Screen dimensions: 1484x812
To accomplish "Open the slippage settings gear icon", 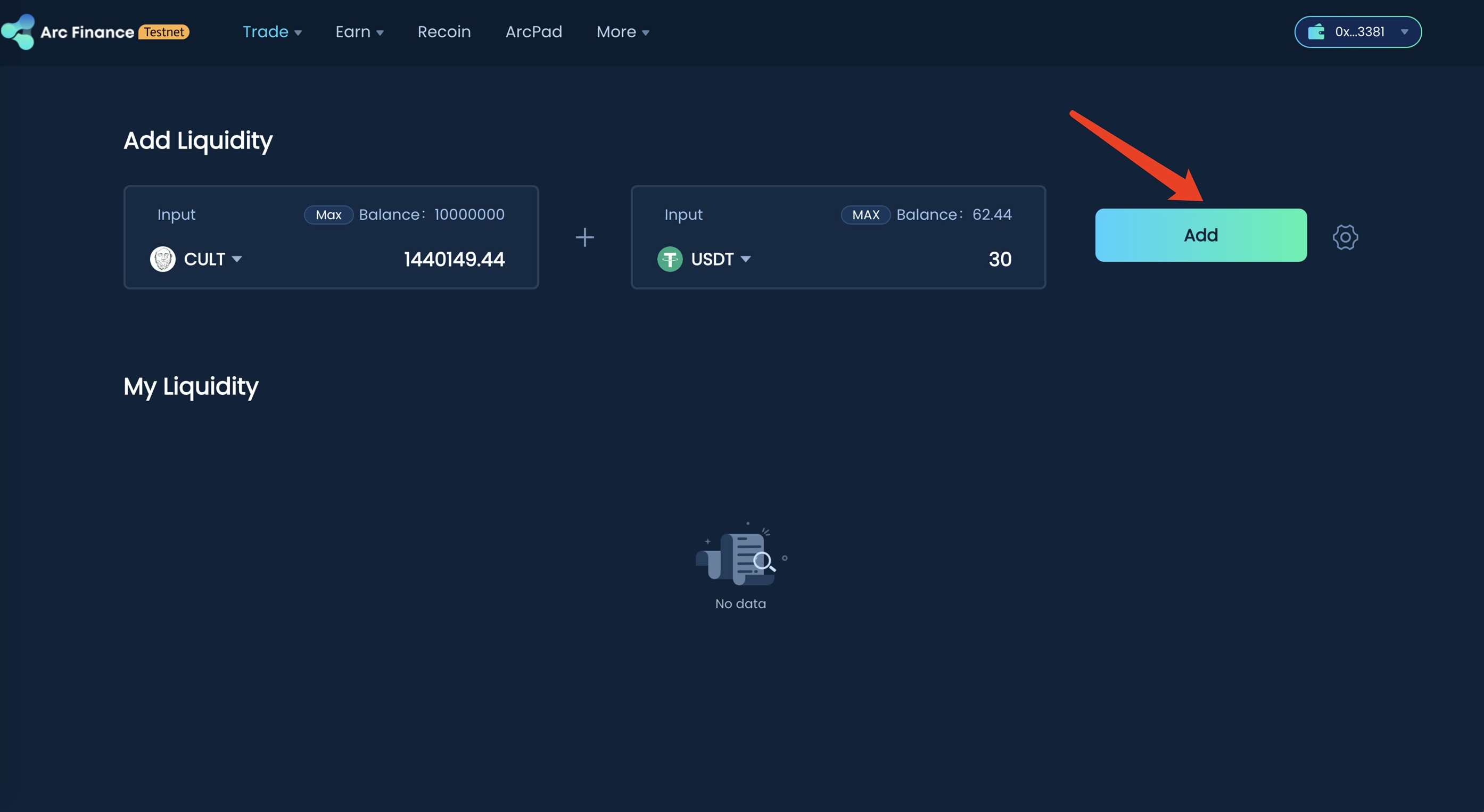I will point(1345,237).
